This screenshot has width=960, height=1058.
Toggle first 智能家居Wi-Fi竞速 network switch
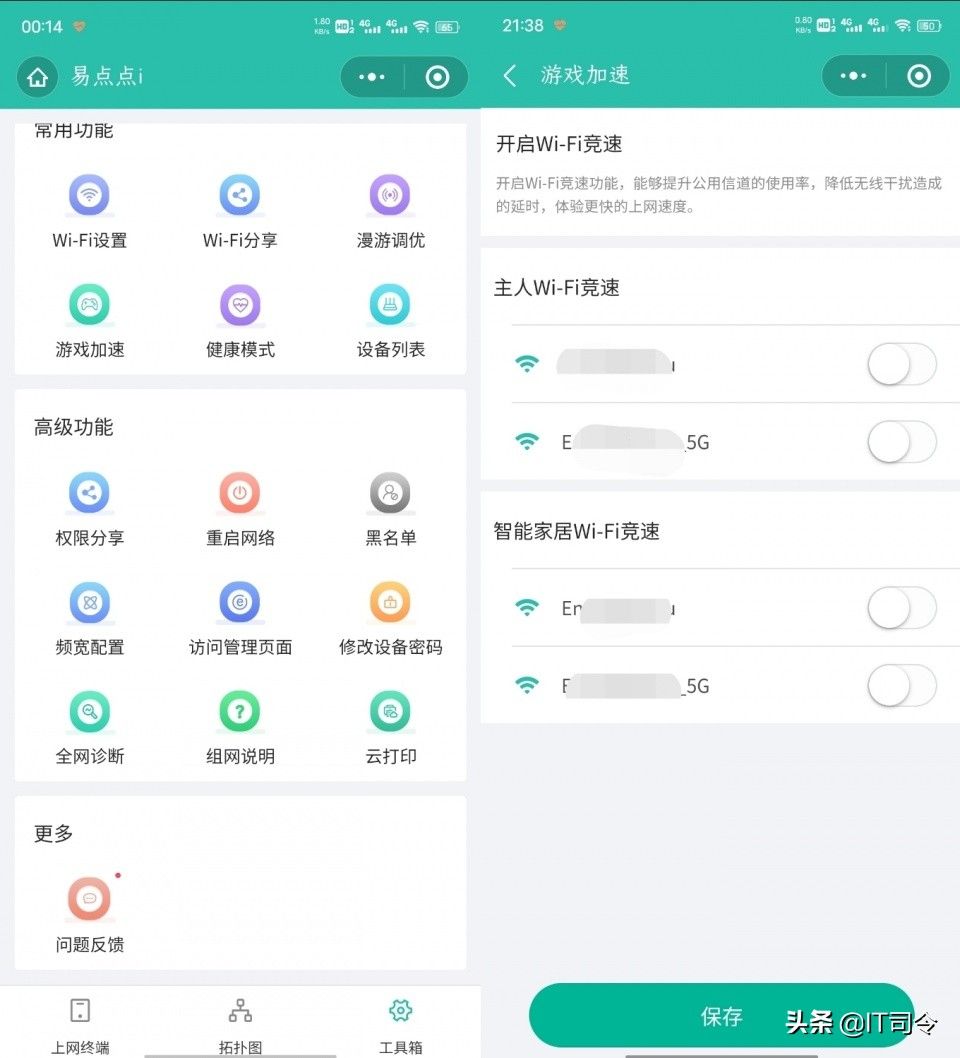tap(902, 608)
